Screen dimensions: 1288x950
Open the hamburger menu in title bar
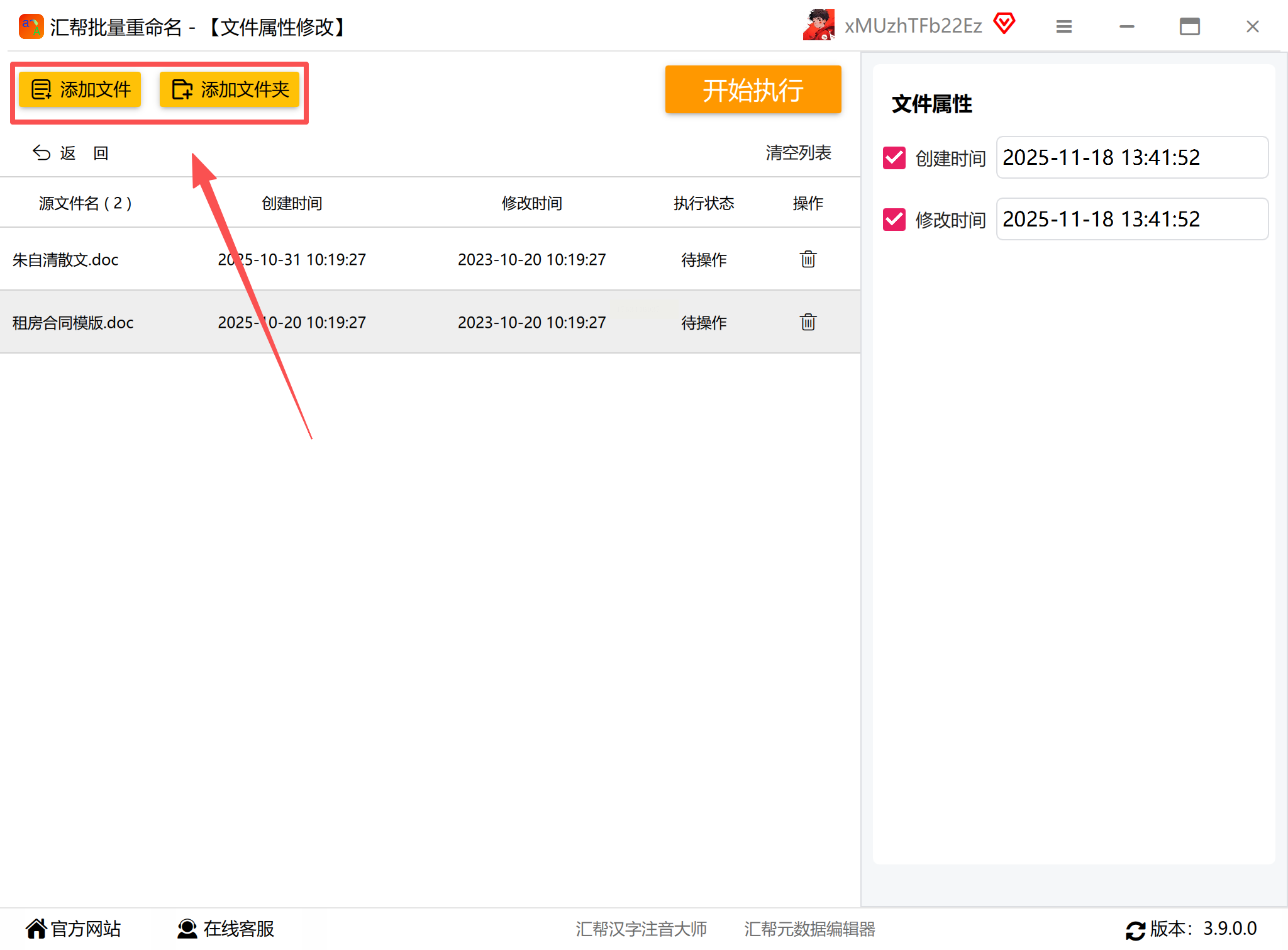click(1063, 26)
